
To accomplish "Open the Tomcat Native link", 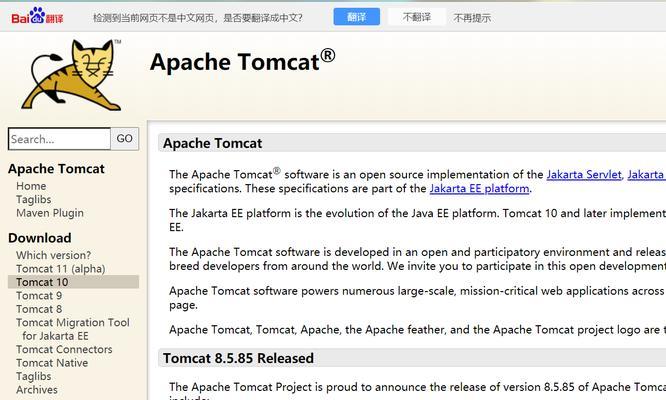I will [52, 363].
